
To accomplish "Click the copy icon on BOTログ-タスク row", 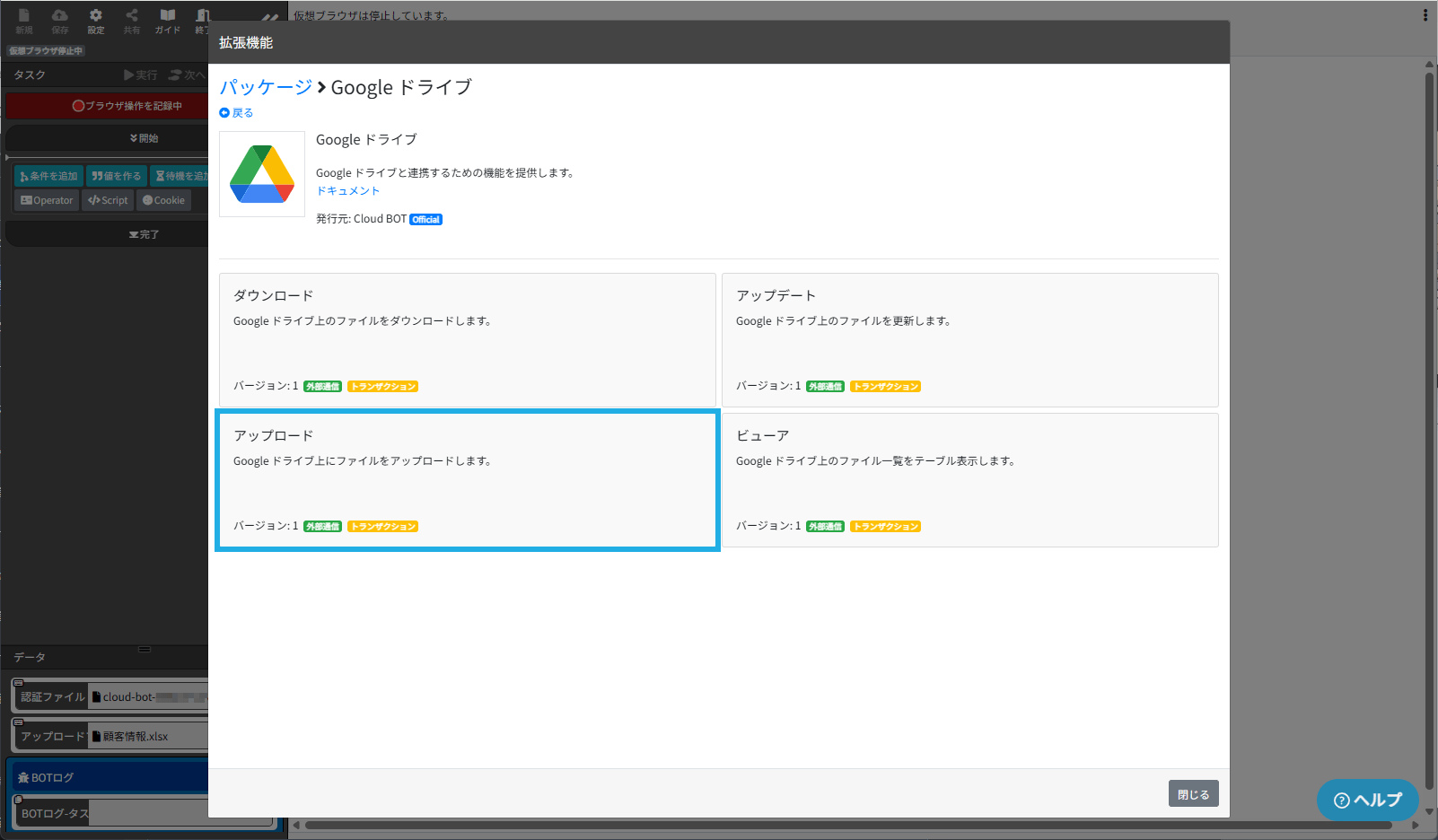I will pyautogui.click(x=18, y=799).
